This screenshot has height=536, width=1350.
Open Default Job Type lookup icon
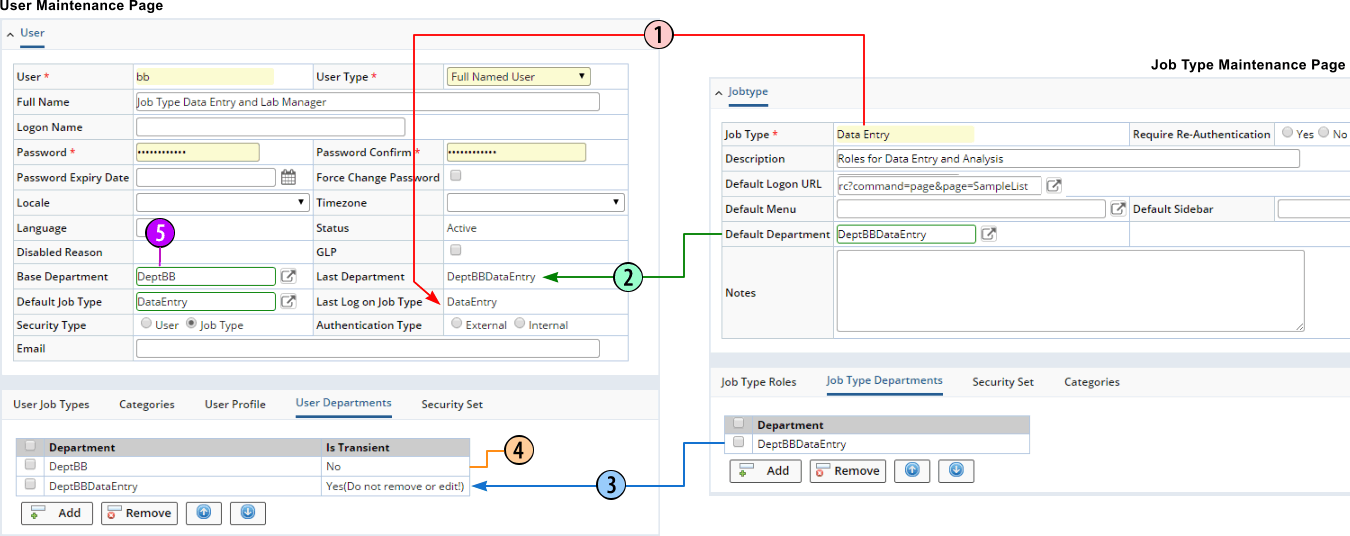(x=288, y=301)
